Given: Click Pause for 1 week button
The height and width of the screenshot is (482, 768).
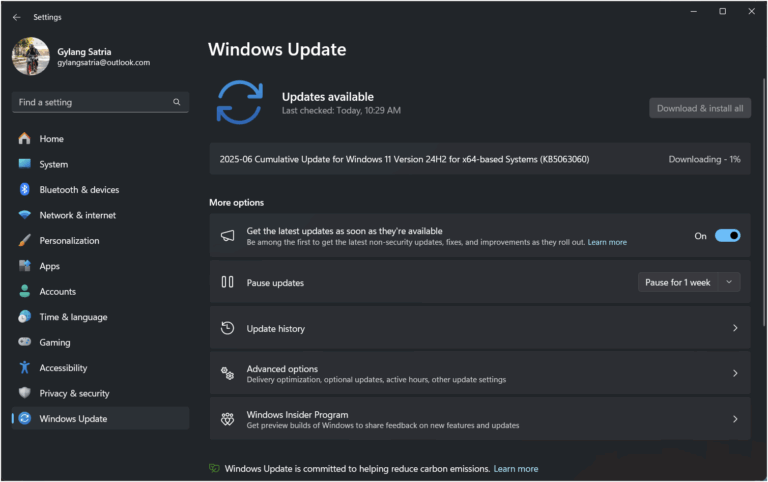Looking at the screenshot, I should click(x=678, y=282).
